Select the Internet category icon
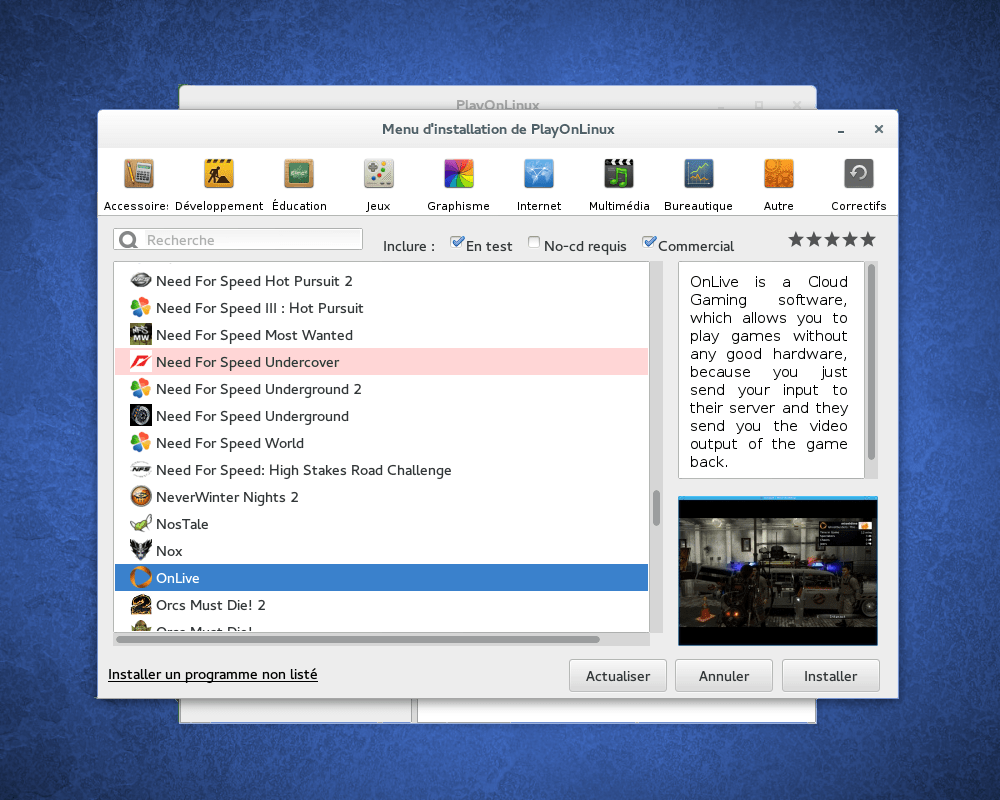This screenshot has height=800, width=1000. pos(539,174)
